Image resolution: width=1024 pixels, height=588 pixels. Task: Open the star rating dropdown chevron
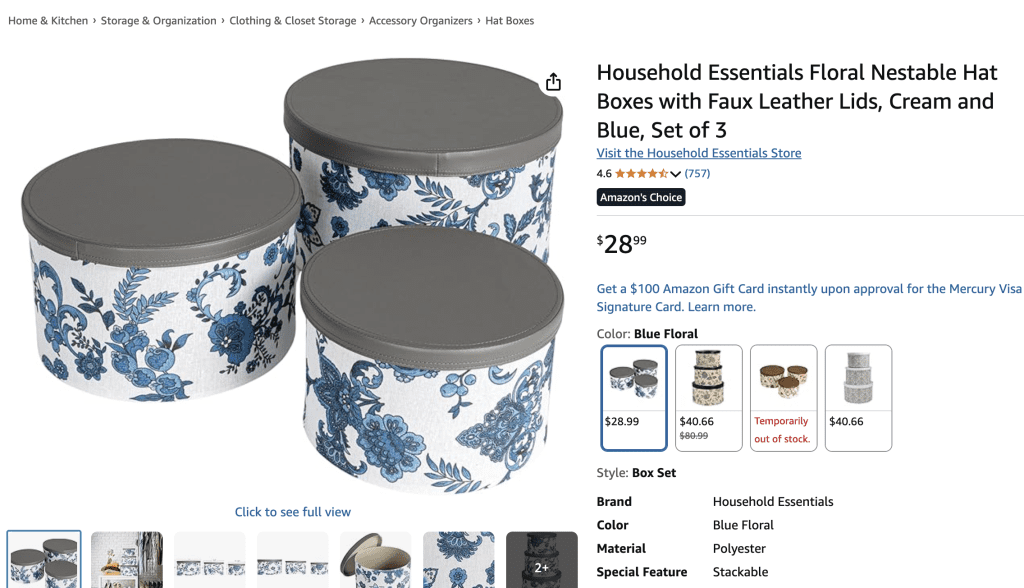coord(675,174)
